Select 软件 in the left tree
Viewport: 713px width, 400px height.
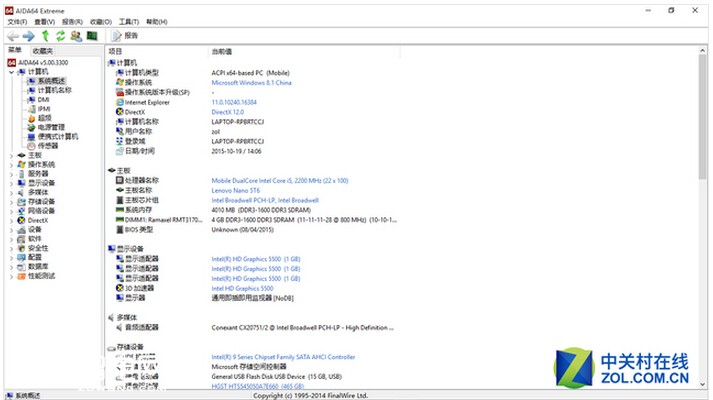coord(35,239)
